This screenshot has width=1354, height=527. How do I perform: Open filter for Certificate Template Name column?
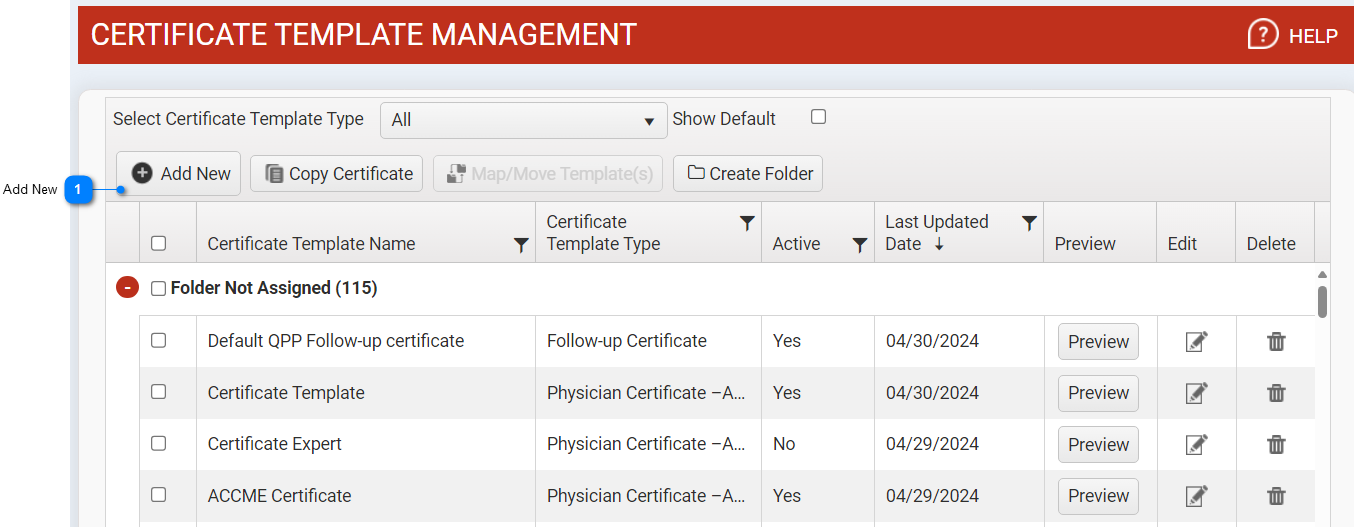[x=520, y=245]
